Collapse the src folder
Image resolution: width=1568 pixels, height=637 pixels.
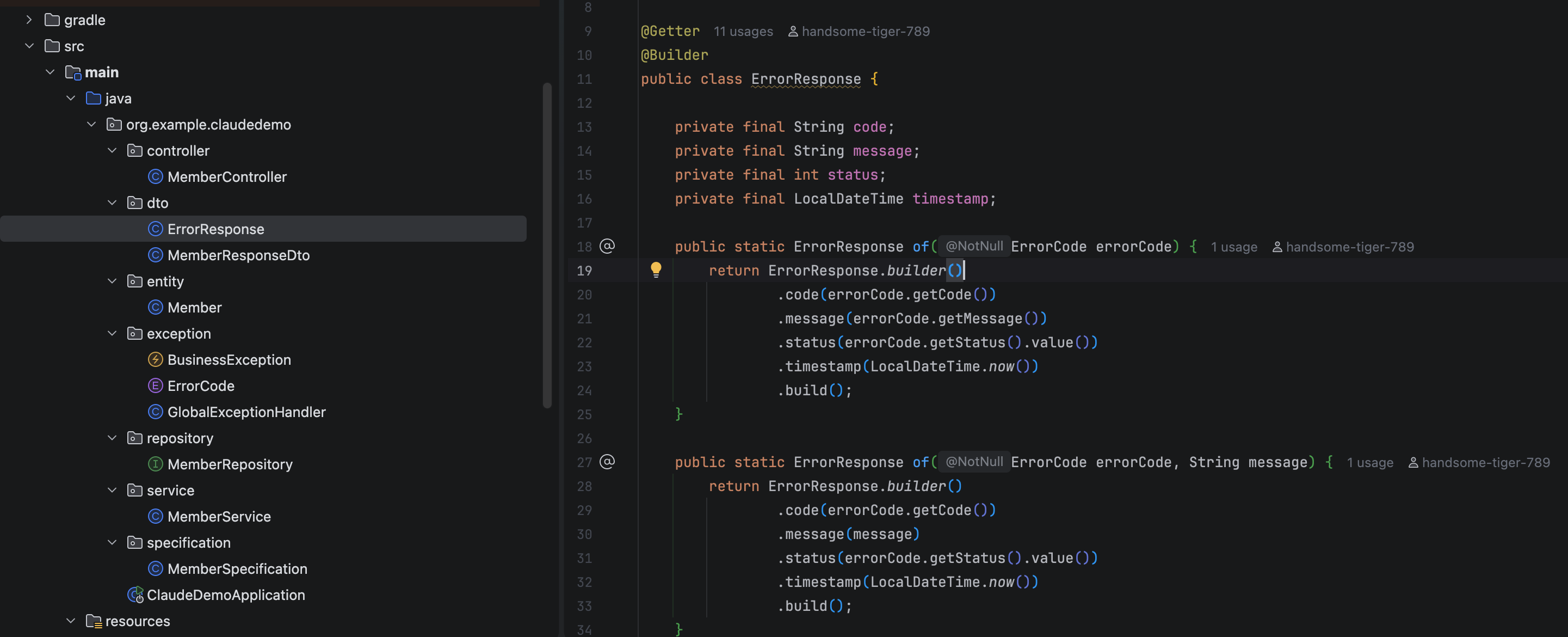pos(29,46)
